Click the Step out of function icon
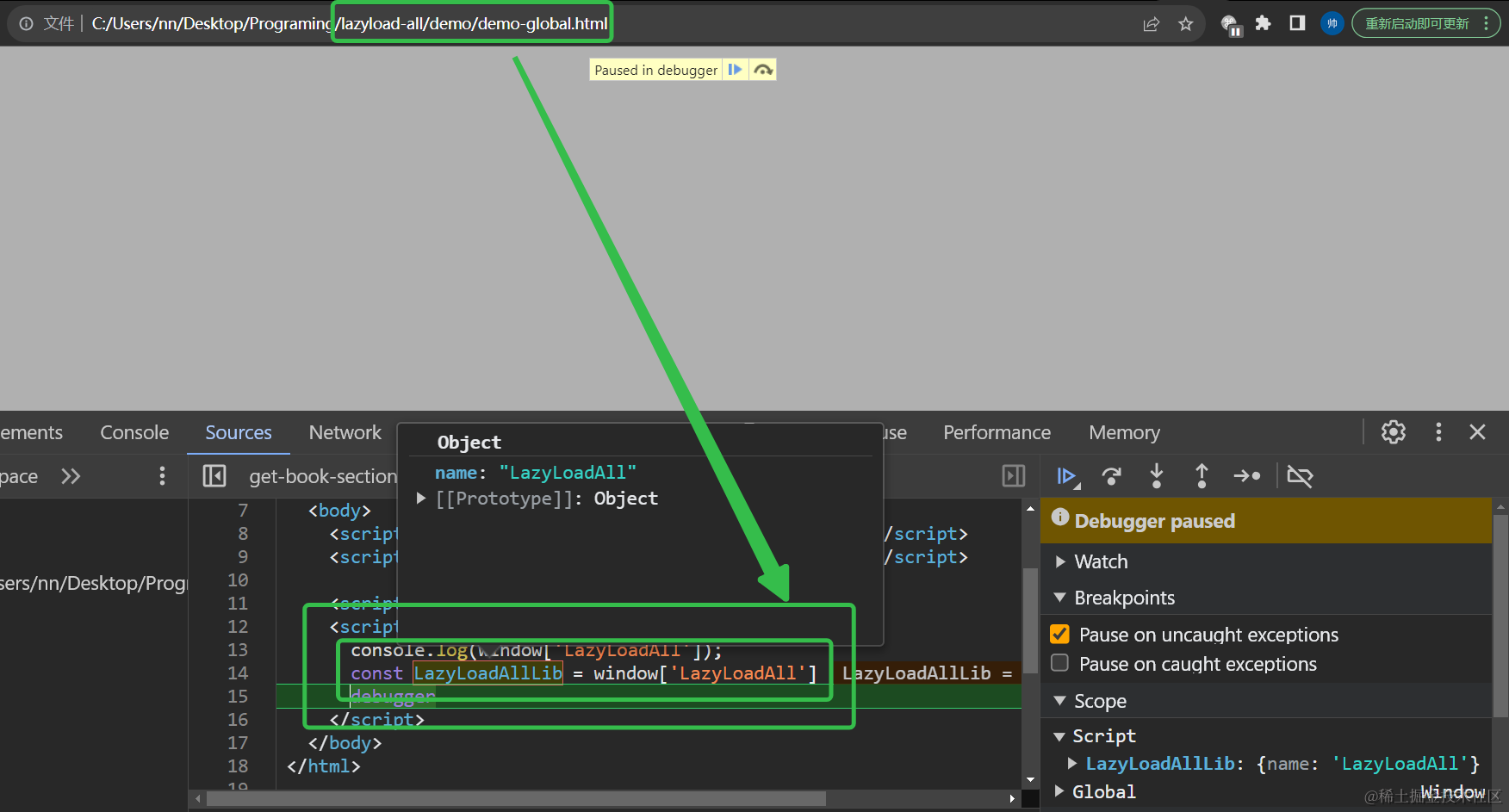The width and height of the screenshot is (1509, 812). (1201, 476)
